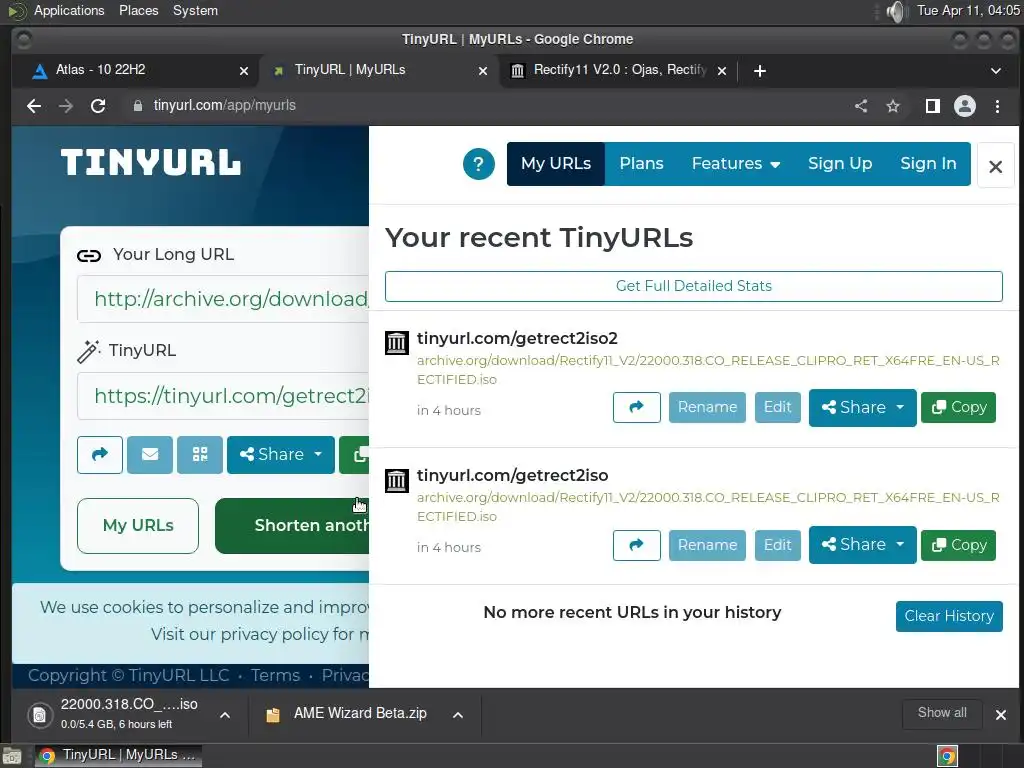Viewport: 1024px width, 768px height.
Task: Click the Clear History button
Action: [949, 616]
